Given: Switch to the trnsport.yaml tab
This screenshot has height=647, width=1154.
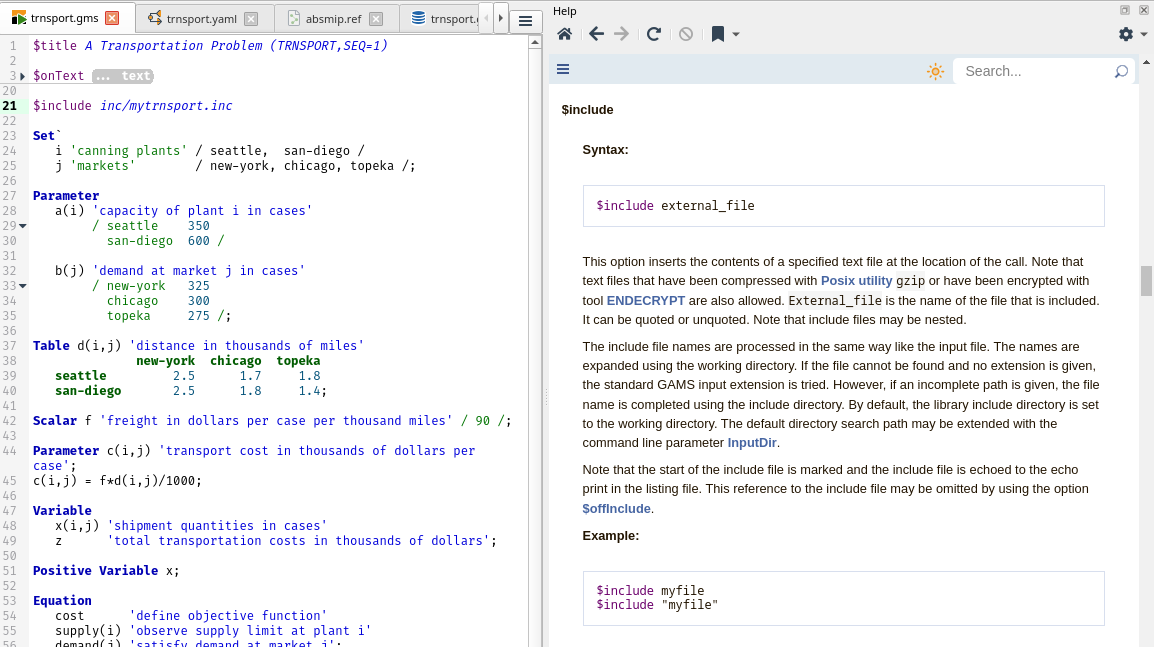Looking at the screenshot, I should [201, 19].
